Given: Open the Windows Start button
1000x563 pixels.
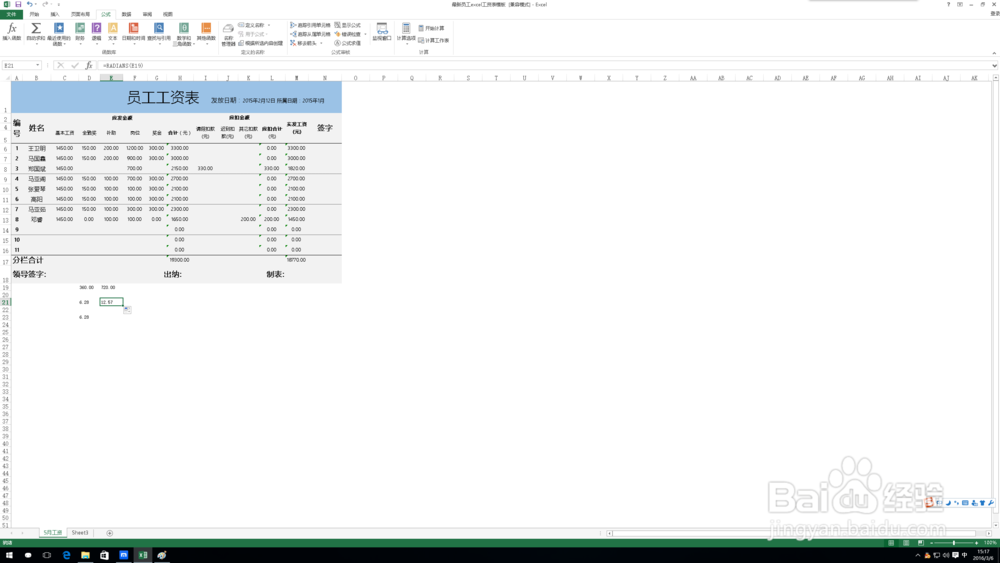Looking at the screenshot, I should click(9, 555).
